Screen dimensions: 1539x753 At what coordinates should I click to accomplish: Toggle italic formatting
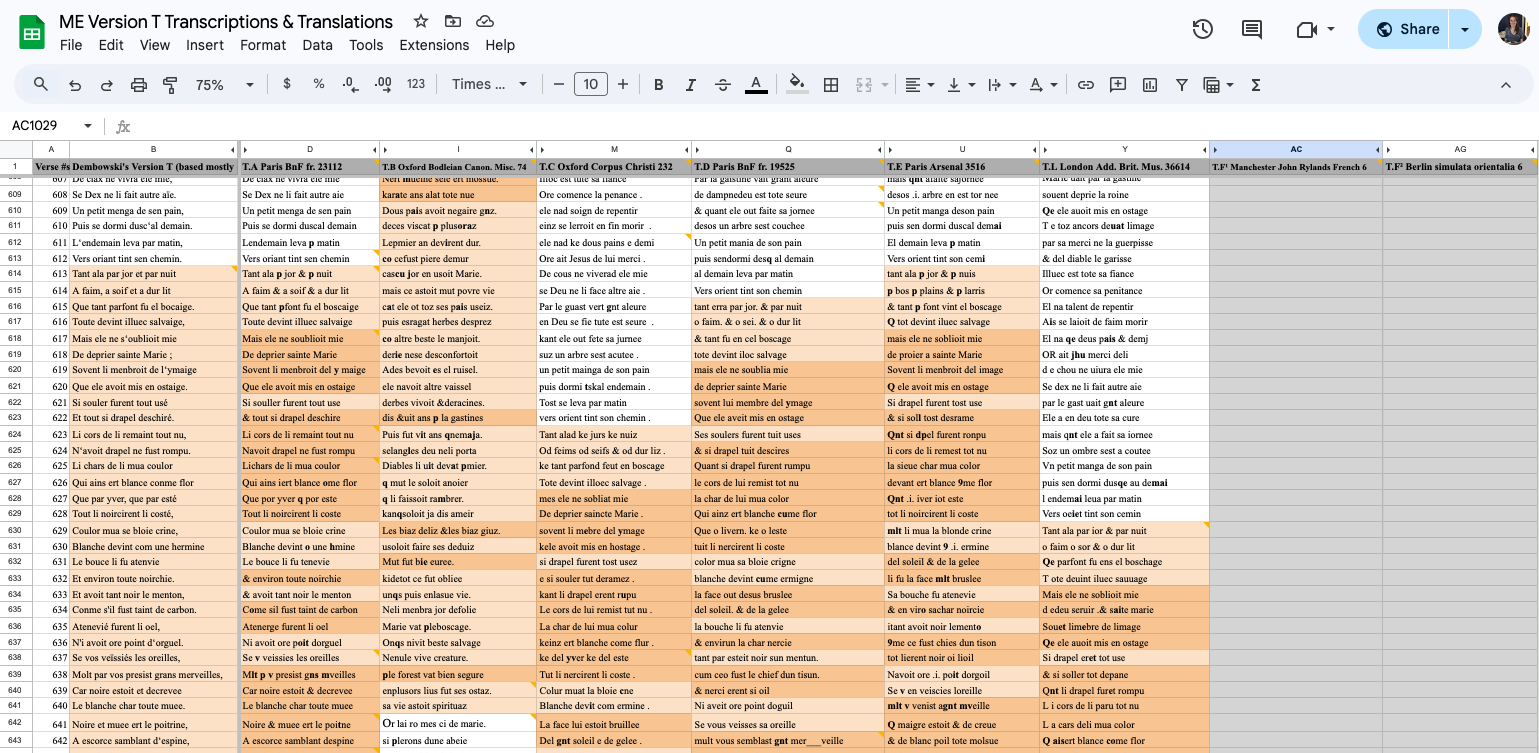690,85
